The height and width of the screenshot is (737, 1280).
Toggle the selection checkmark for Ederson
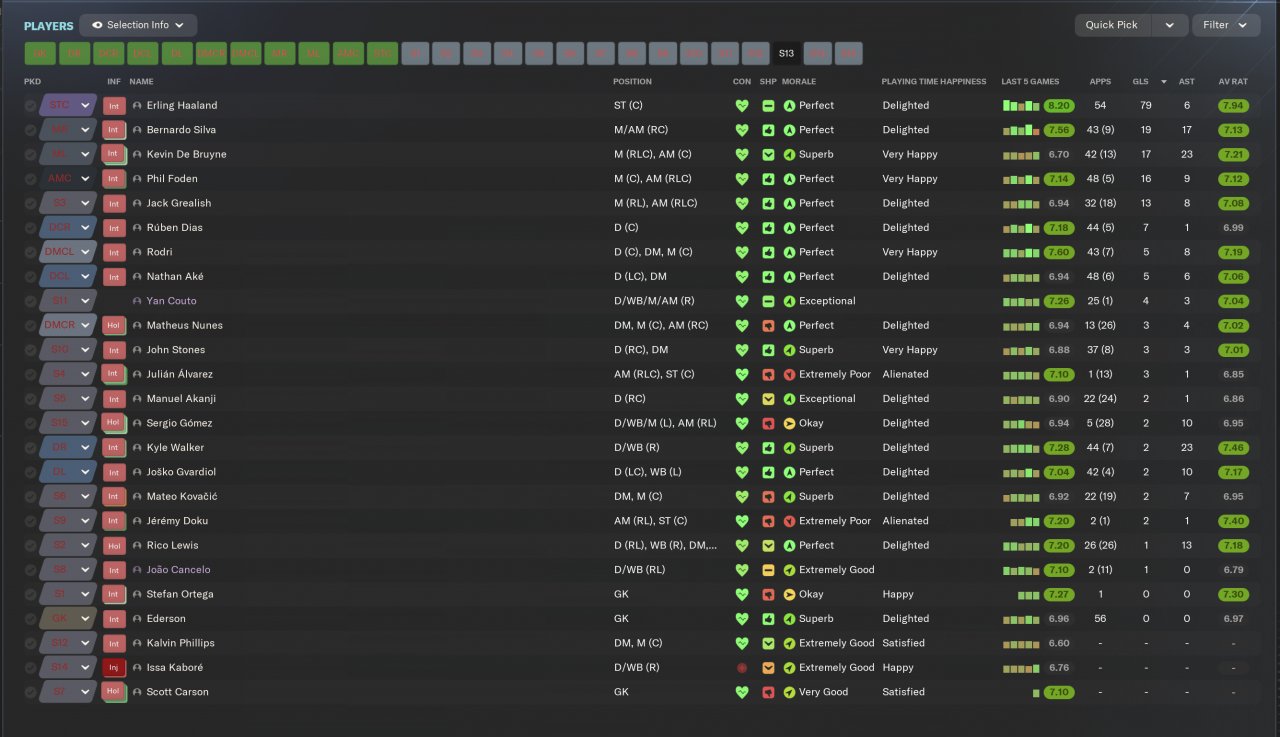(x=31, y=619)
